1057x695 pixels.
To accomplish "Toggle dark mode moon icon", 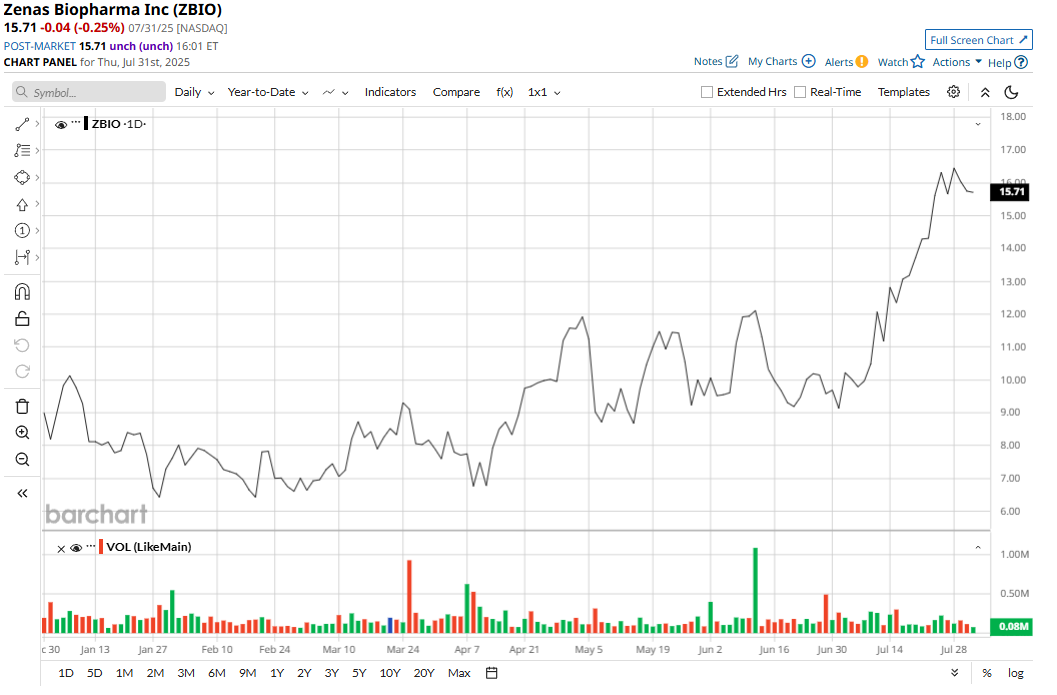I will tap(1011, 92).
